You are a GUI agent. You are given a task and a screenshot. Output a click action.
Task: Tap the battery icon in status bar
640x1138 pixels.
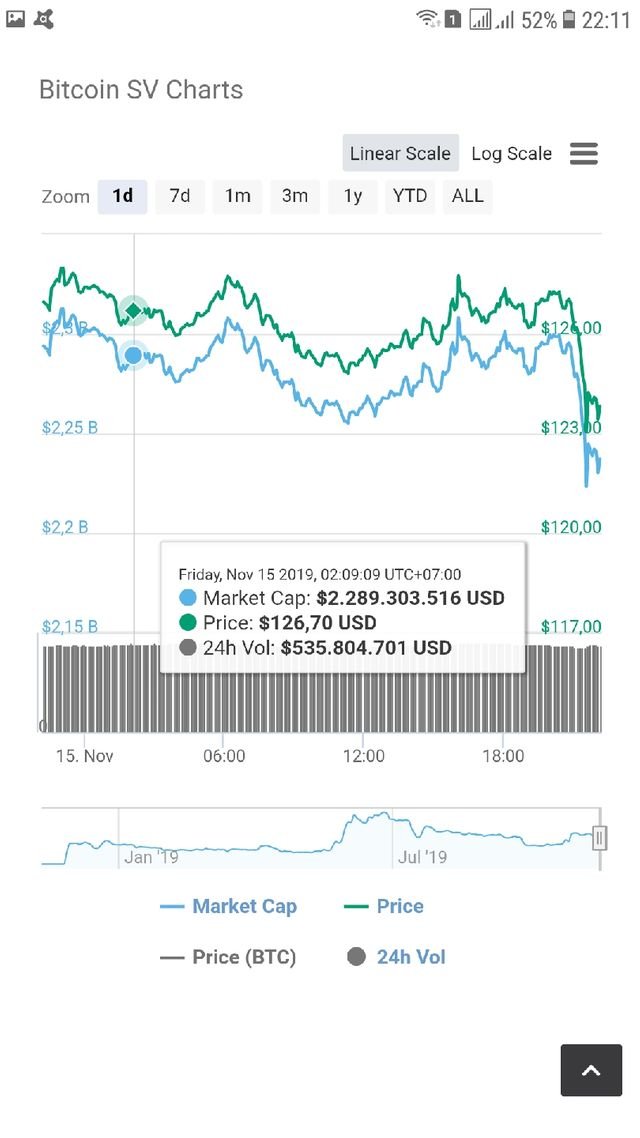click(569, 19)
